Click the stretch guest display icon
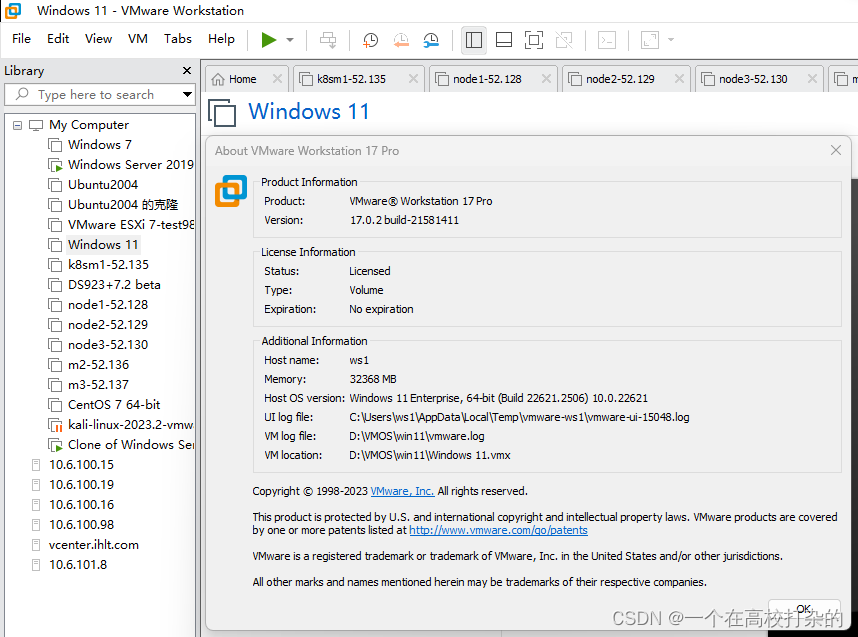 (650, 40)
